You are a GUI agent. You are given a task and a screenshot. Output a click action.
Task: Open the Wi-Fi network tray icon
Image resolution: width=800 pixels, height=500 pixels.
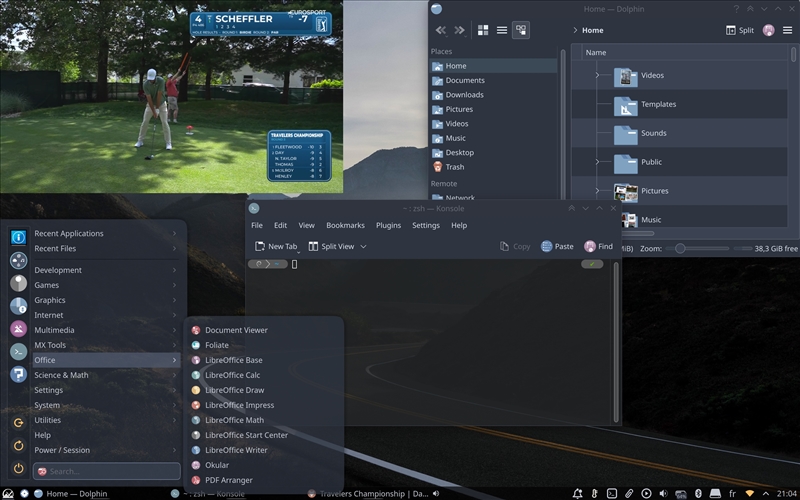[749, 493]
